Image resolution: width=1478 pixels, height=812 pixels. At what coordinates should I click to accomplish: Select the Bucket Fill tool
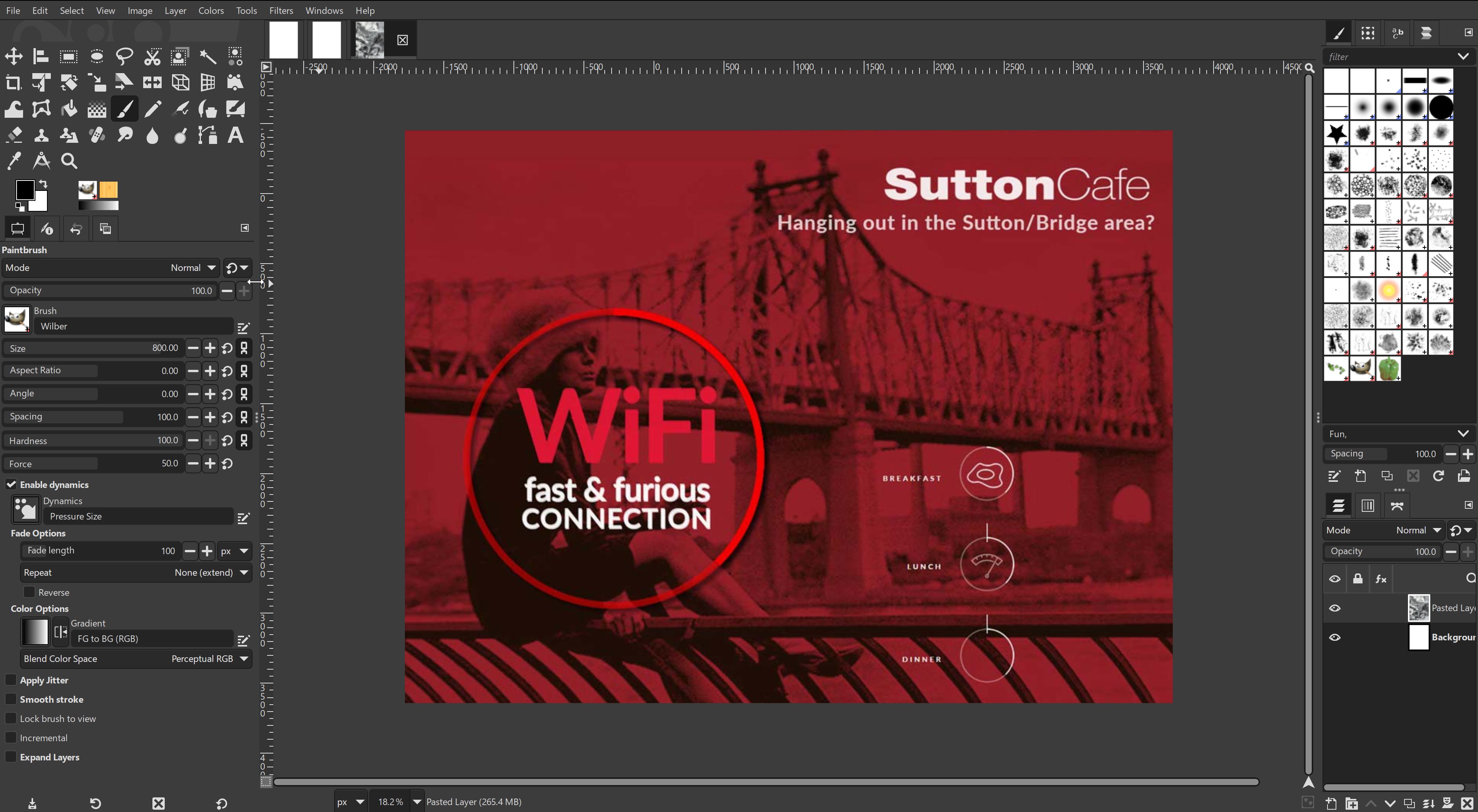pos(68,109)
